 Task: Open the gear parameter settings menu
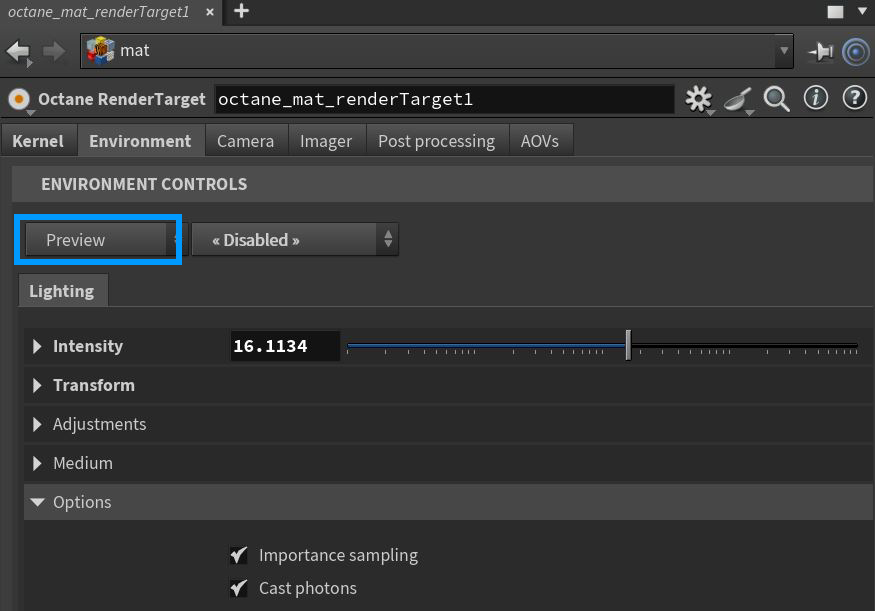tap(698, 98)
